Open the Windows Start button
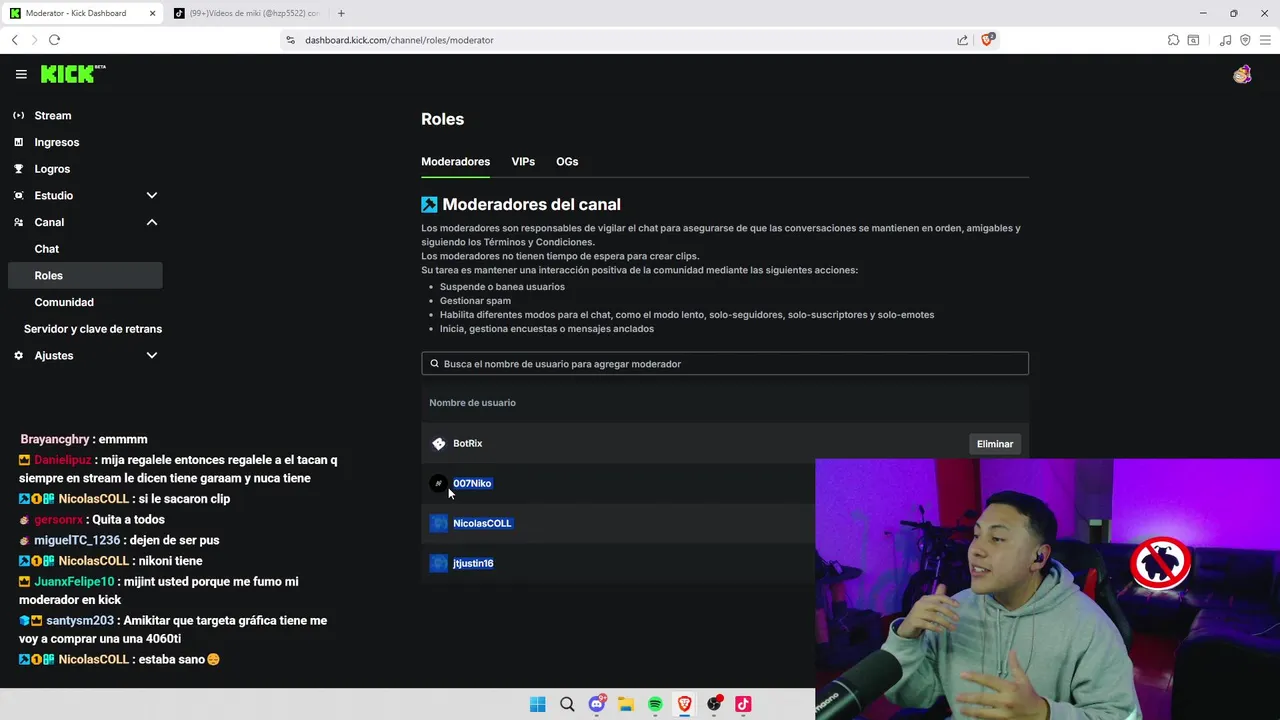This screenshot has width=1280, height=720. 537,704
